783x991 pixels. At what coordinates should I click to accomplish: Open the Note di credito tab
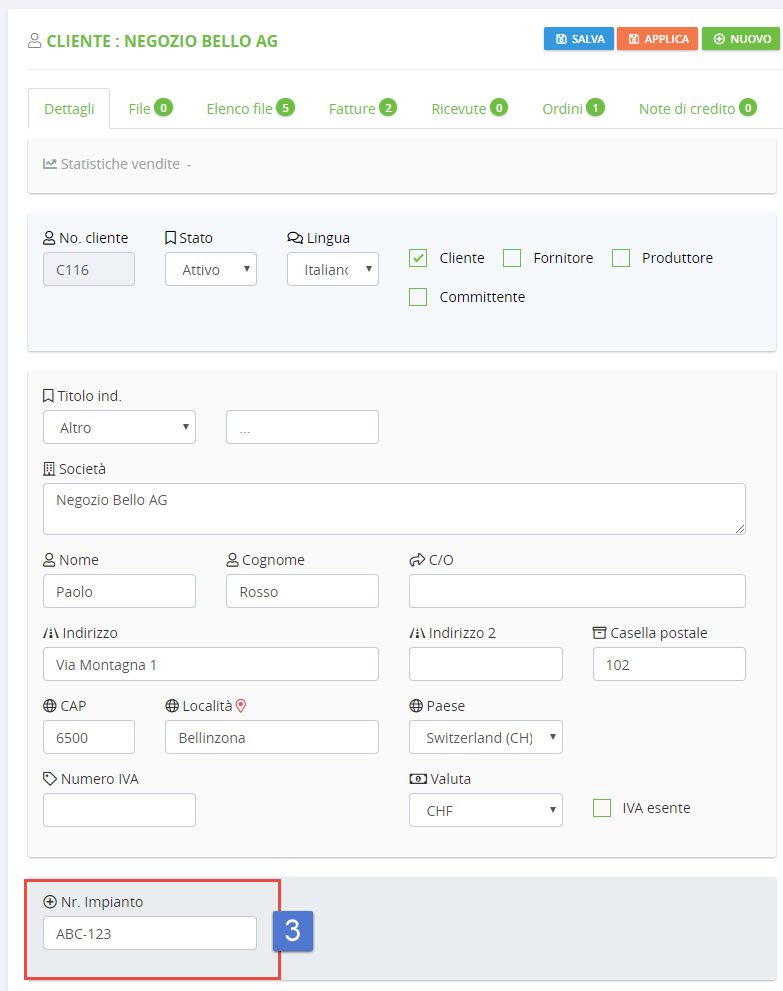(696, 108)
